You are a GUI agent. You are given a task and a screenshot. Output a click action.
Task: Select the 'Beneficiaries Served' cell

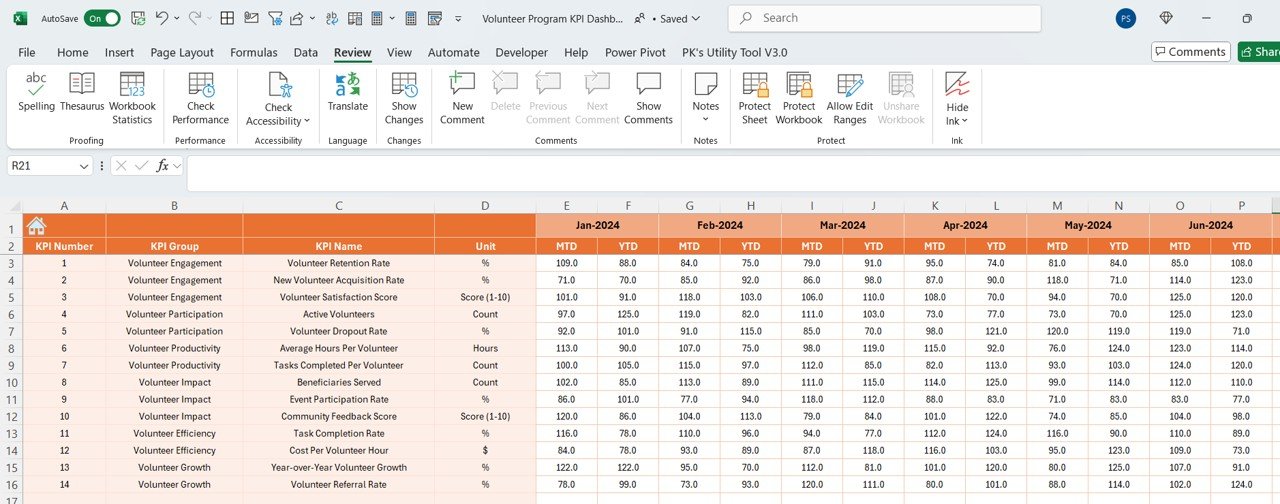tap(338, 382)
